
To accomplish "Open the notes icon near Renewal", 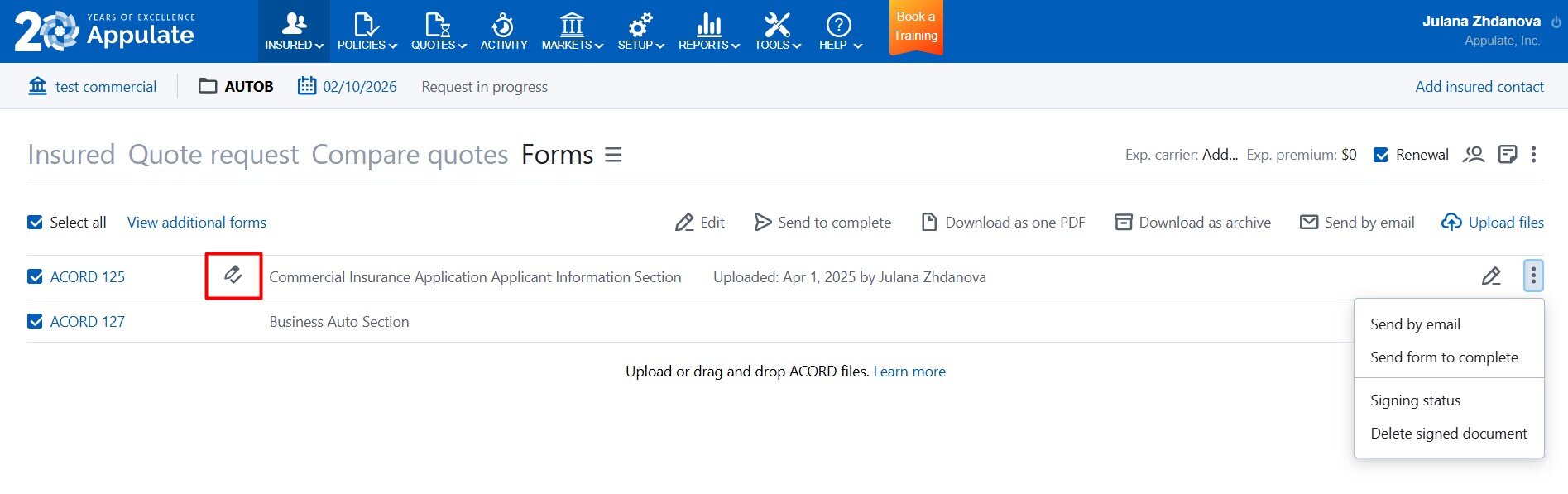I will coord(1508,155).
